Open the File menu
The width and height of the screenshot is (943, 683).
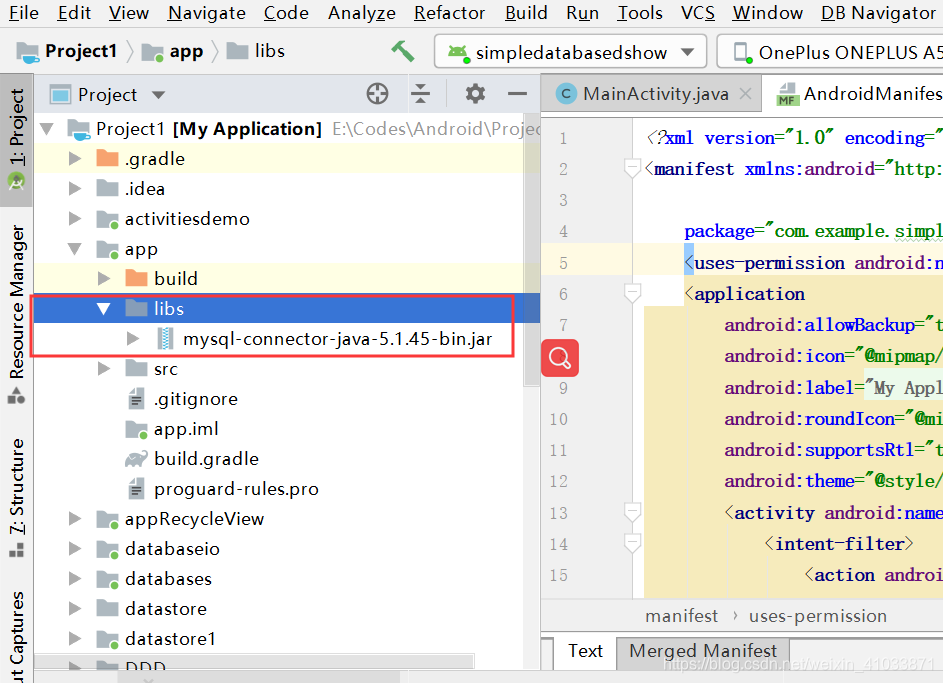(24, 13)
